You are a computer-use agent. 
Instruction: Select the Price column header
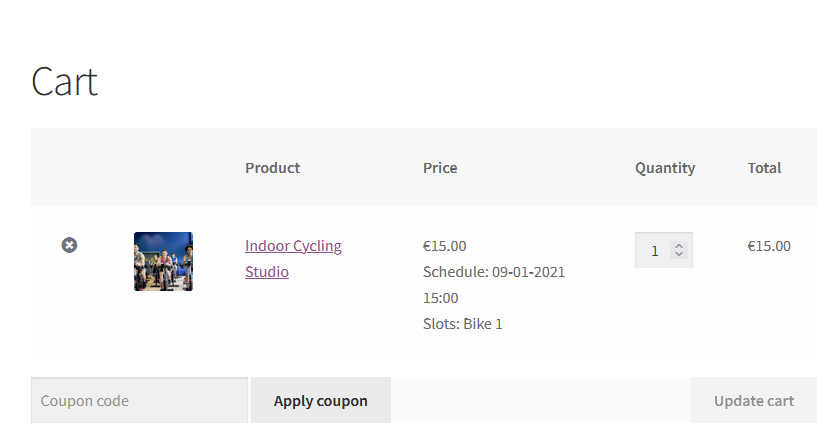pyautogui.click(x=440, y=168)
